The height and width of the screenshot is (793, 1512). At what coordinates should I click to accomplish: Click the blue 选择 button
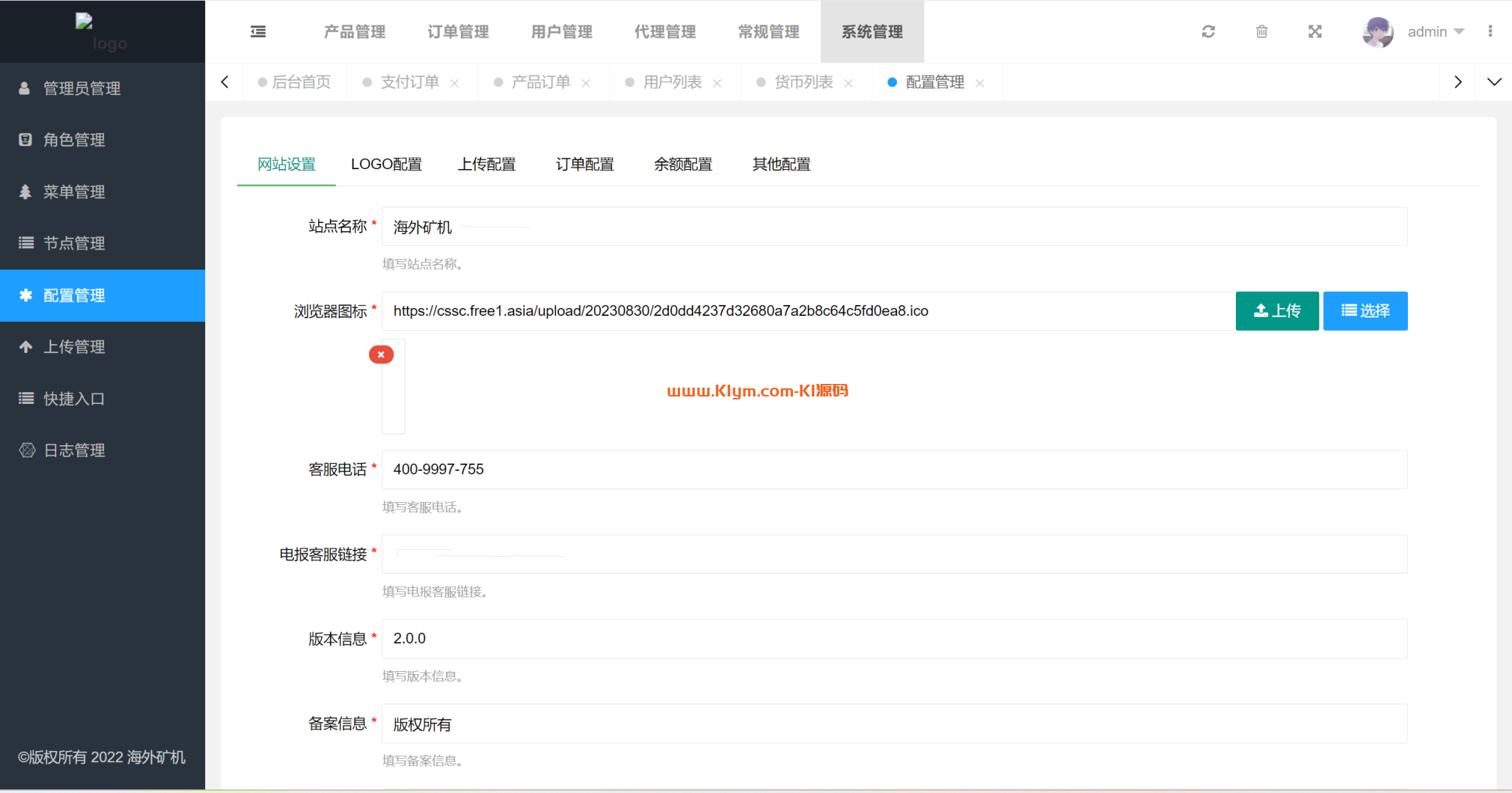point(1364,311)
